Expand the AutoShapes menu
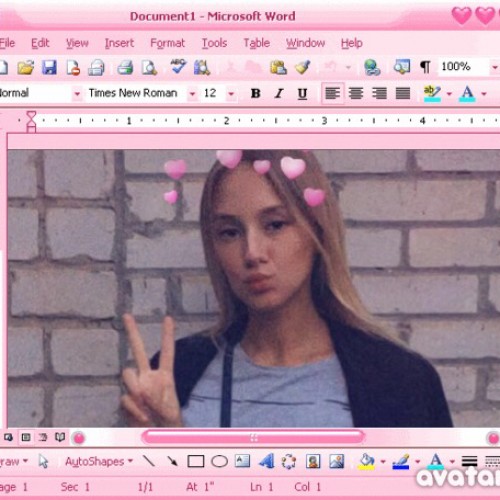500x500 pixels. pos(99,461)
